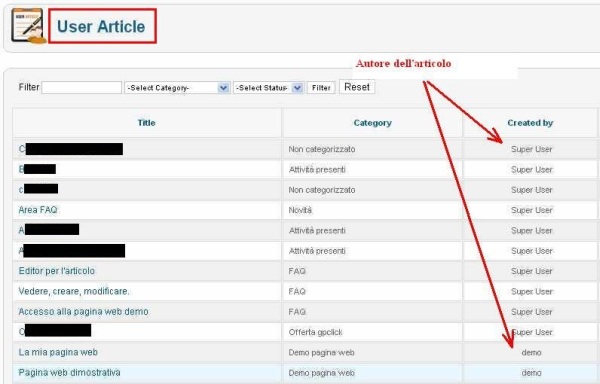Click demo author in La mia pagina web row
The width and height of the screenshot is (600, 384).
532,352
